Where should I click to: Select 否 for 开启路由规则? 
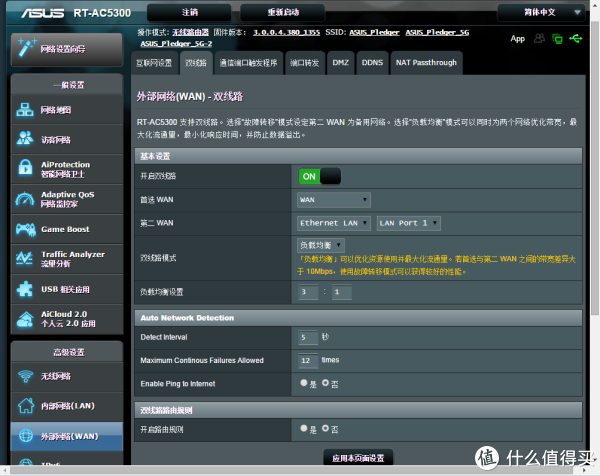[325, 428]
